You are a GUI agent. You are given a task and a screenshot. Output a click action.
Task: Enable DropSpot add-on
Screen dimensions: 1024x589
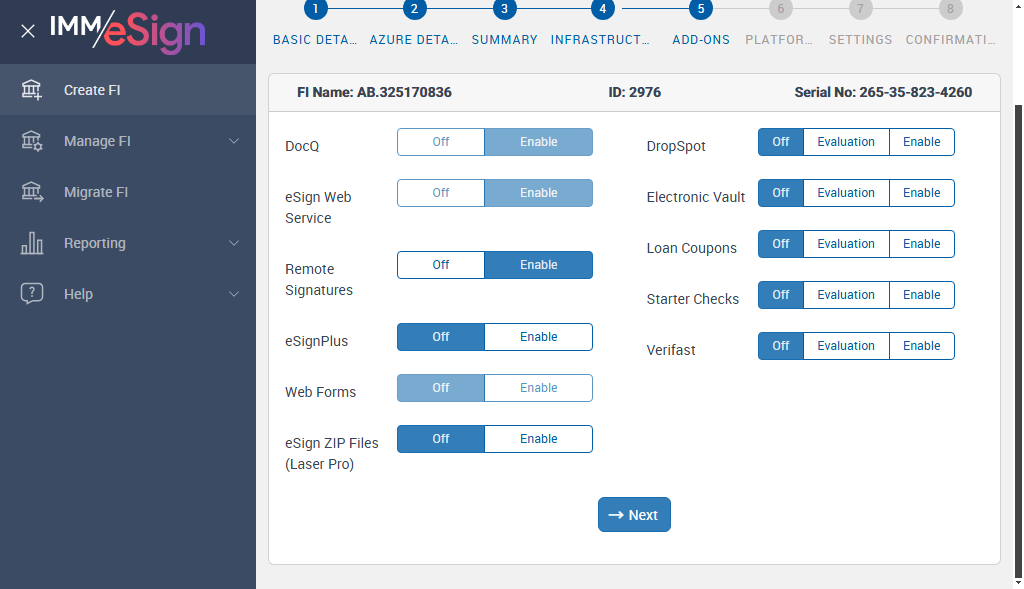[921, 142]
